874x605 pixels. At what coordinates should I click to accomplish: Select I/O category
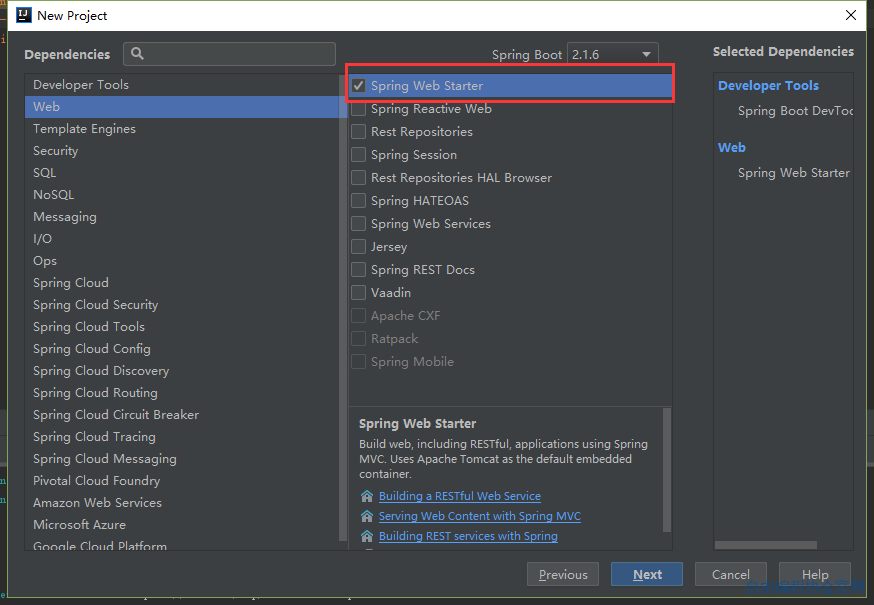click(x=182, y=239)
